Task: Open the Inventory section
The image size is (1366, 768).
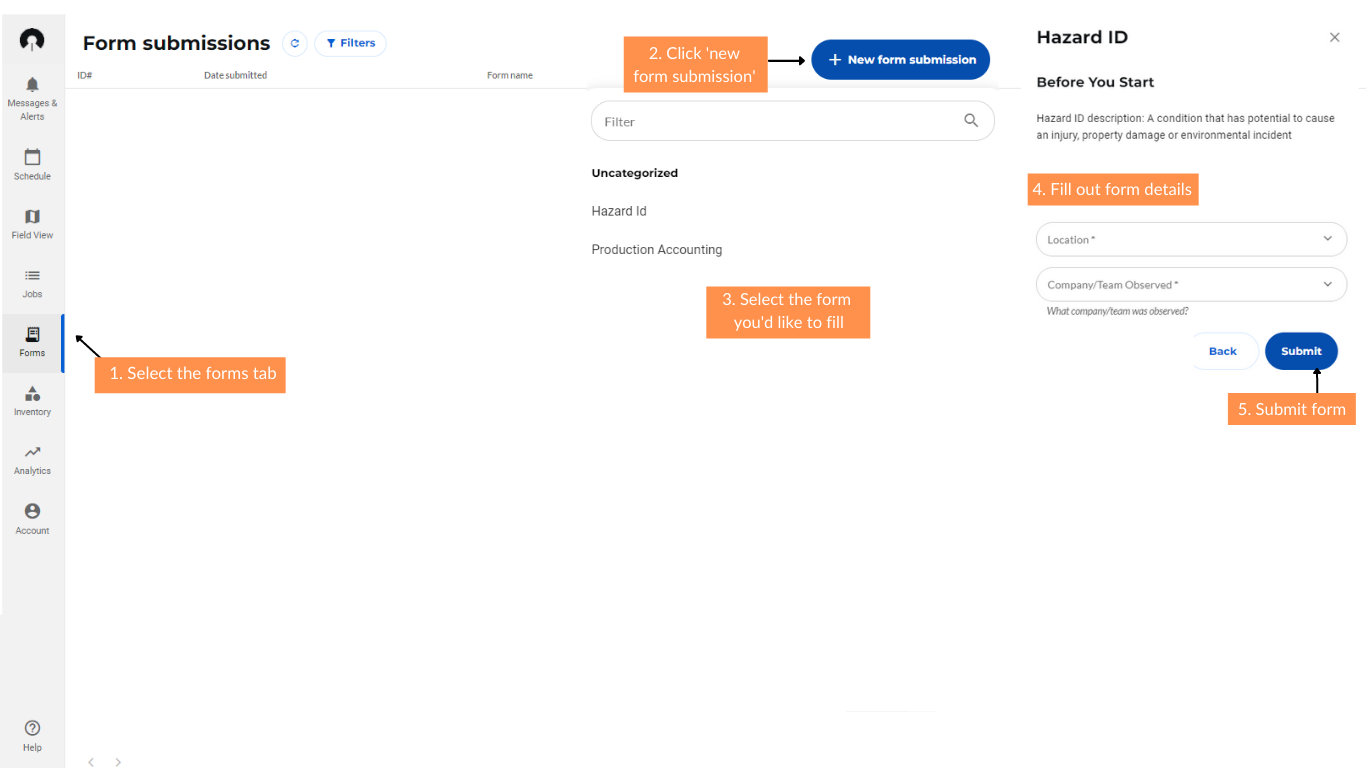Action: tap(33, 399)
